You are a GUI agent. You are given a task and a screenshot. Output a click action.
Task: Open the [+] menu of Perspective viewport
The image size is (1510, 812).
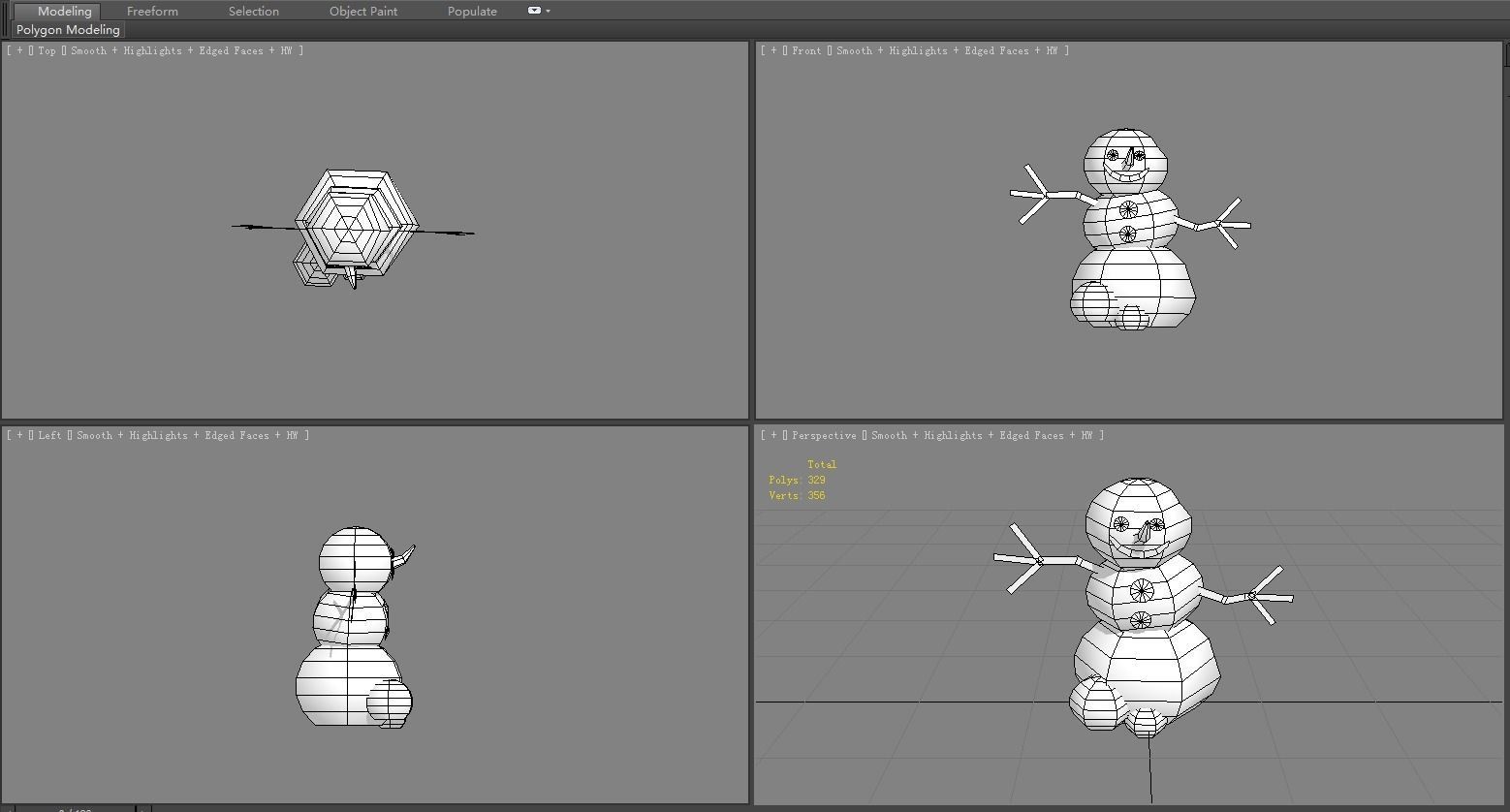coord(773,435)
